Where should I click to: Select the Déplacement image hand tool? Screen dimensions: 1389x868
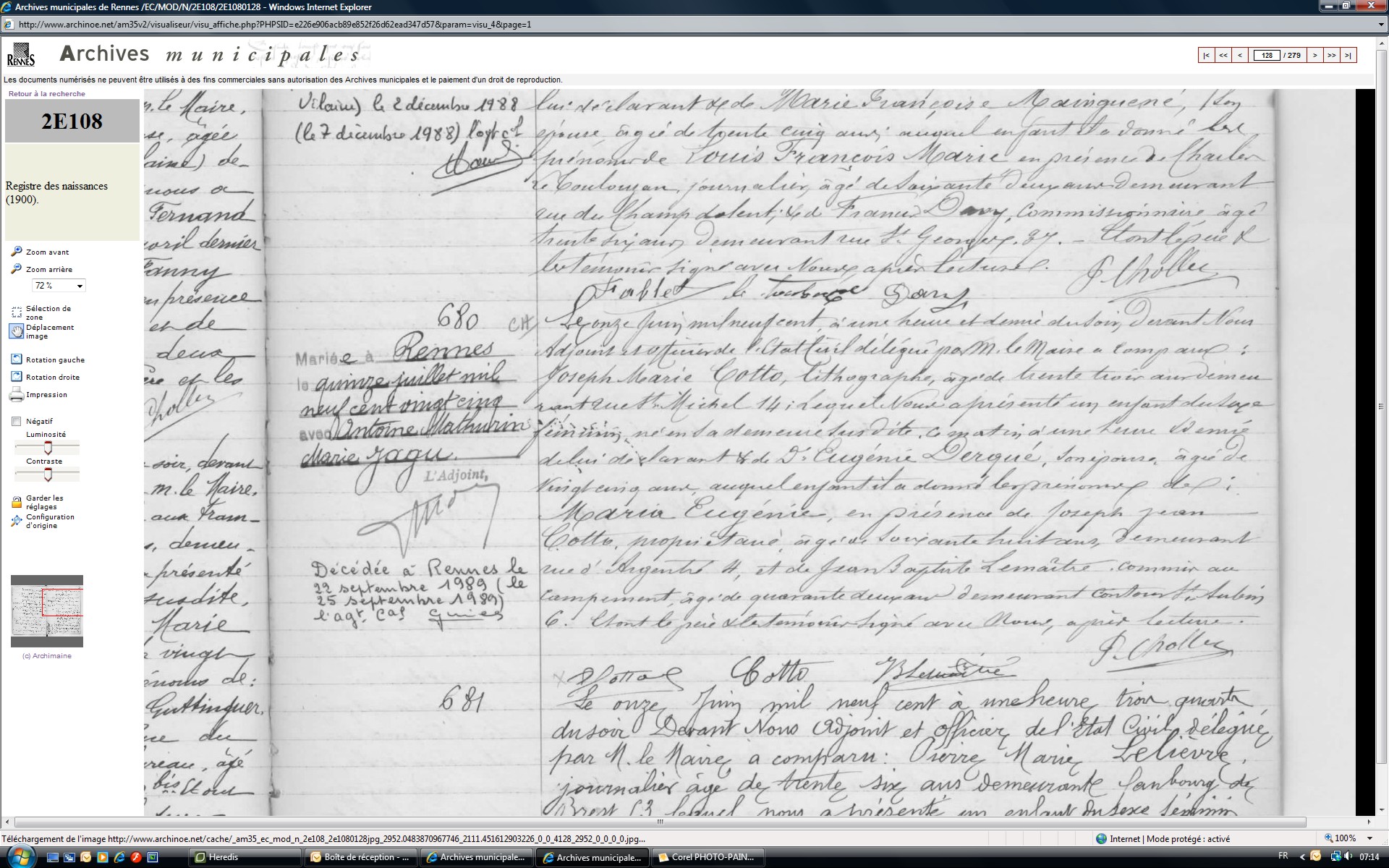click(17, 331)
